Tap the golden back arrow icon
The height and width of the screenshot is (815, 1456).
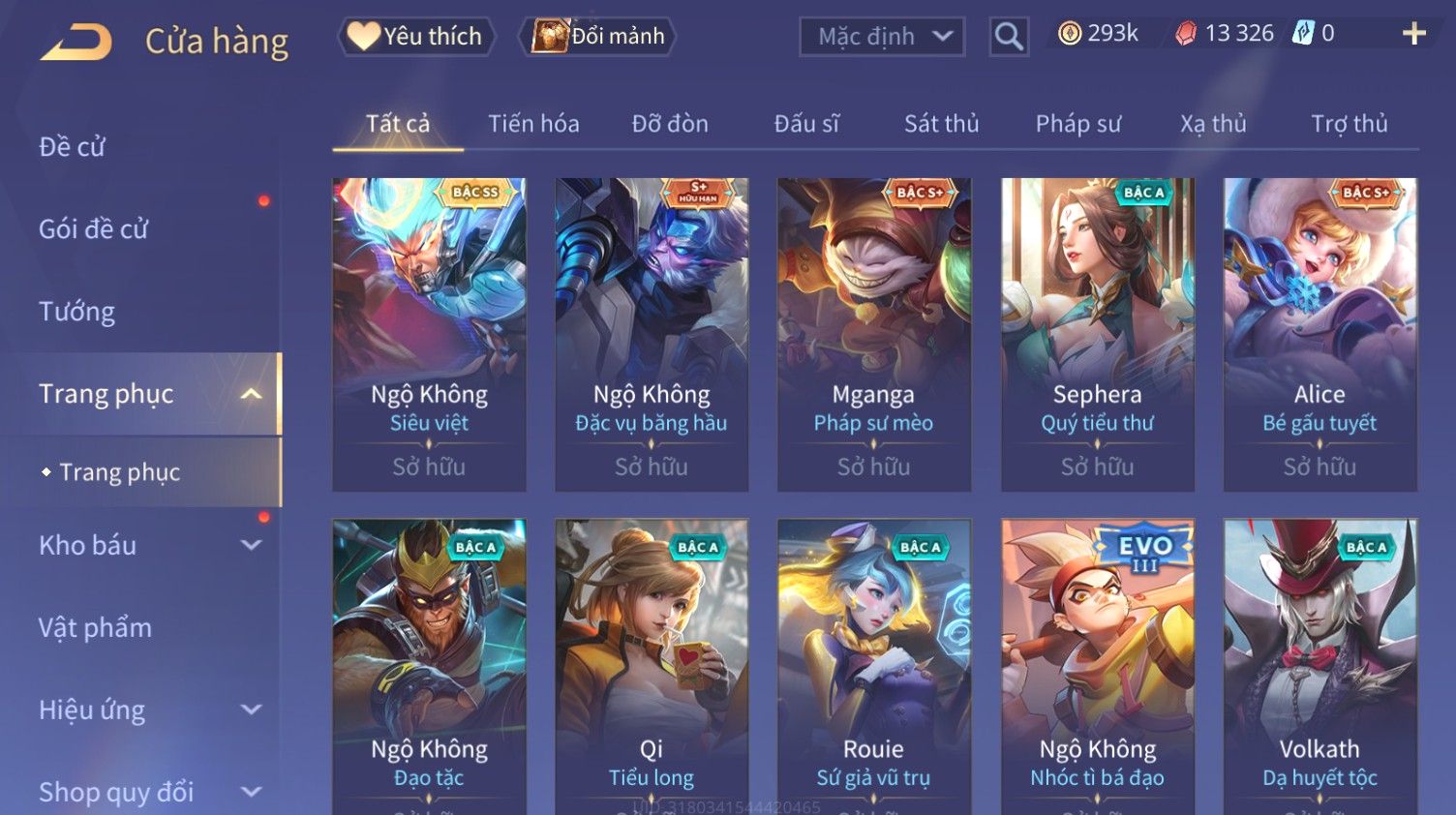tap(76, 42)
